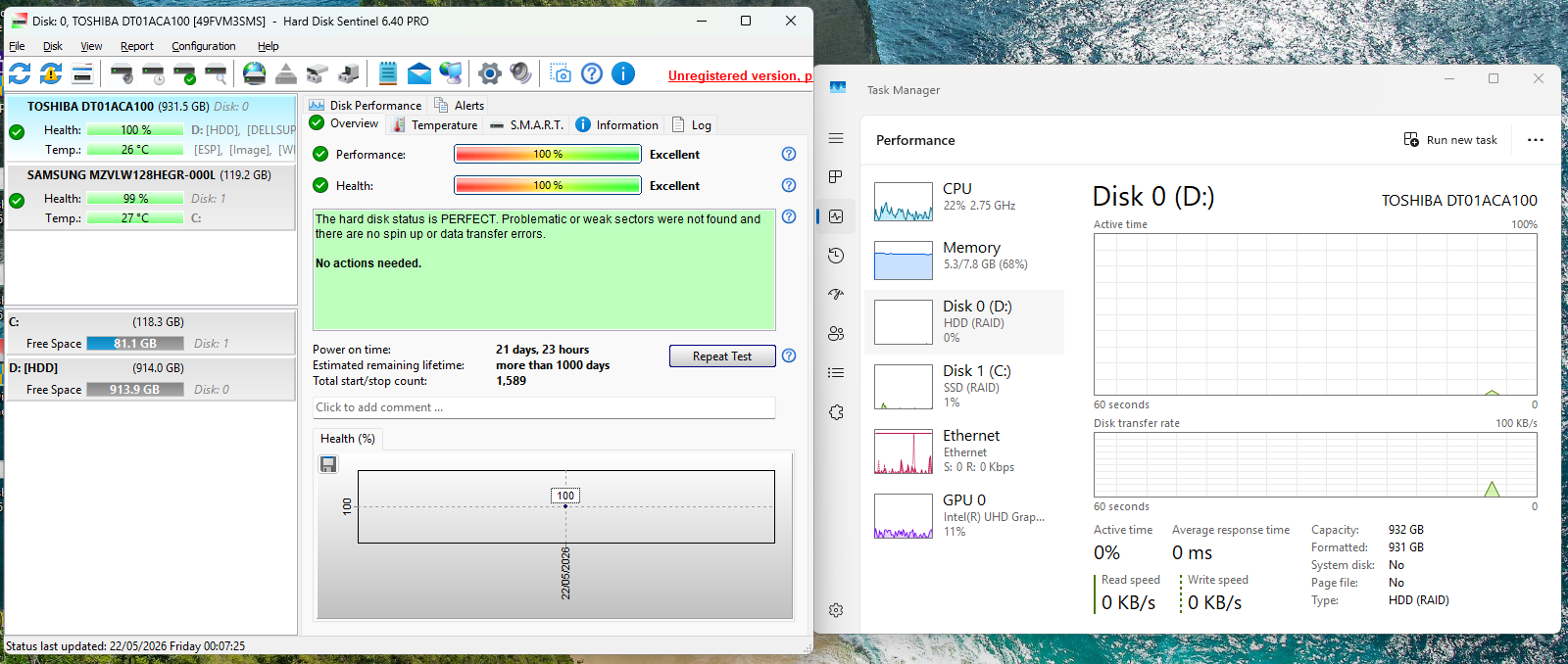Switch to the Alerts tab
1568x664 pixels.
point(460,105)
